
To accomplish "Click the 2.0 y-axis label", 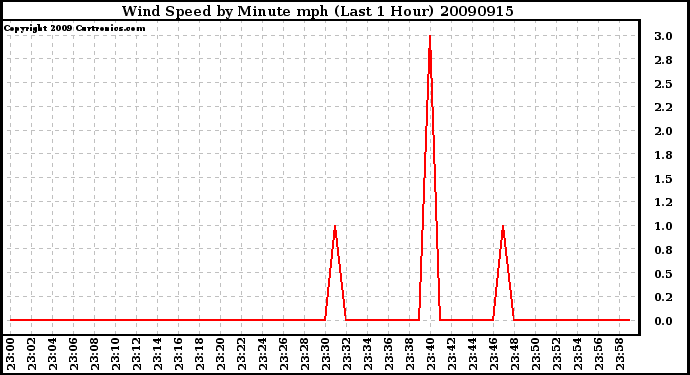I will coord(663,131).
